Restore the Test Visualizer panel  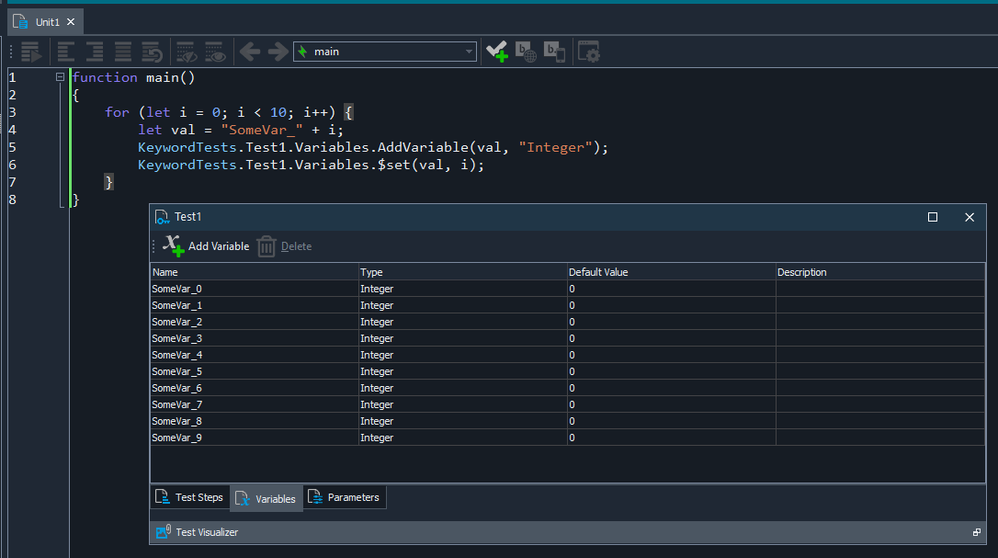(x=976, y=533)
